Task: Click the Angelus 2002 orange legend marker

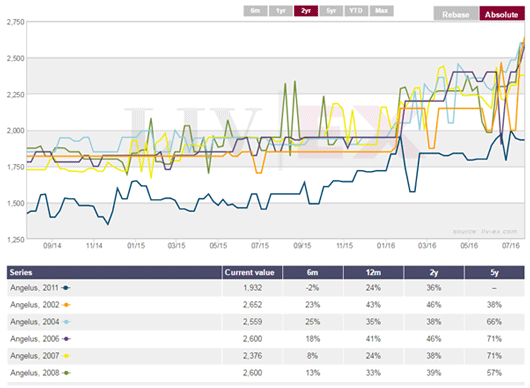Action: click(66, 305)
